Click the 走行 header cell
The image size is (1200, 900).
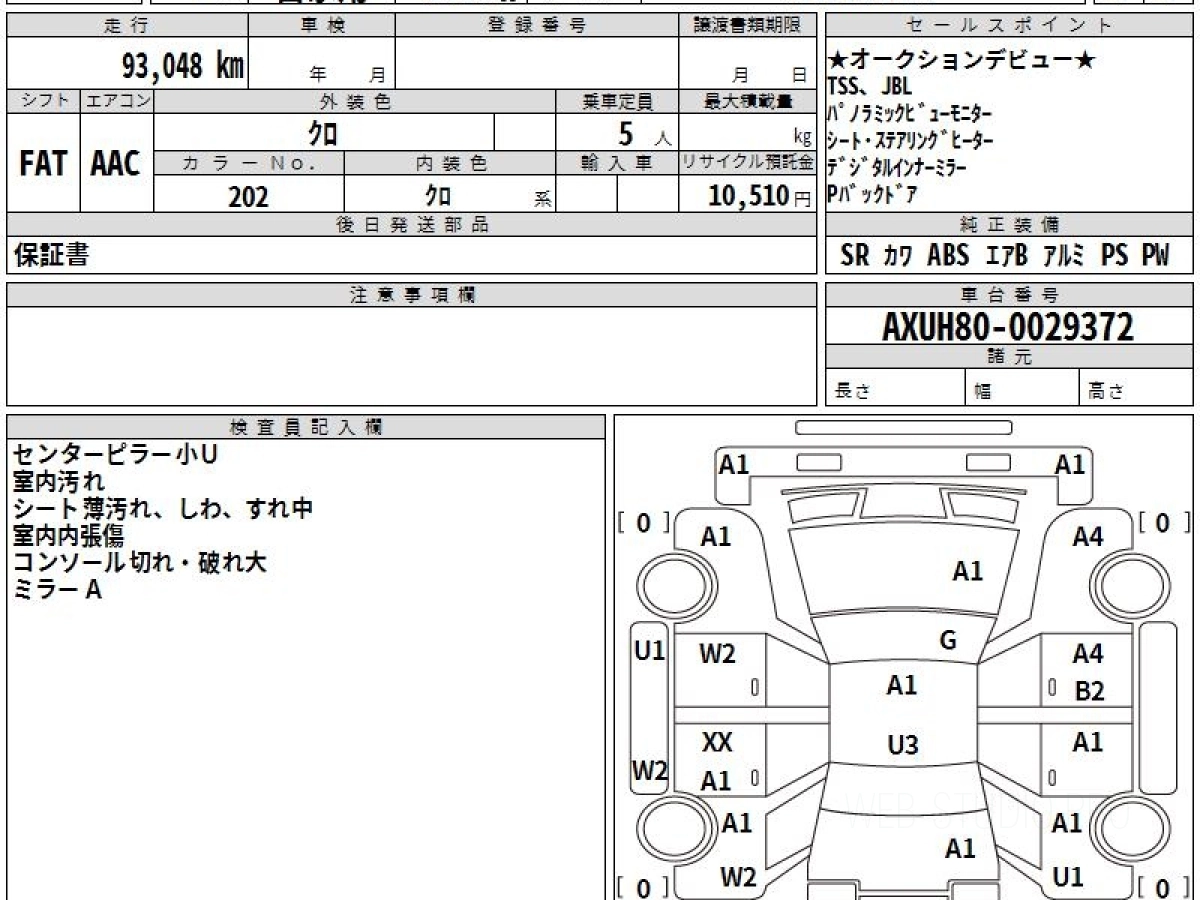point(126,25)
